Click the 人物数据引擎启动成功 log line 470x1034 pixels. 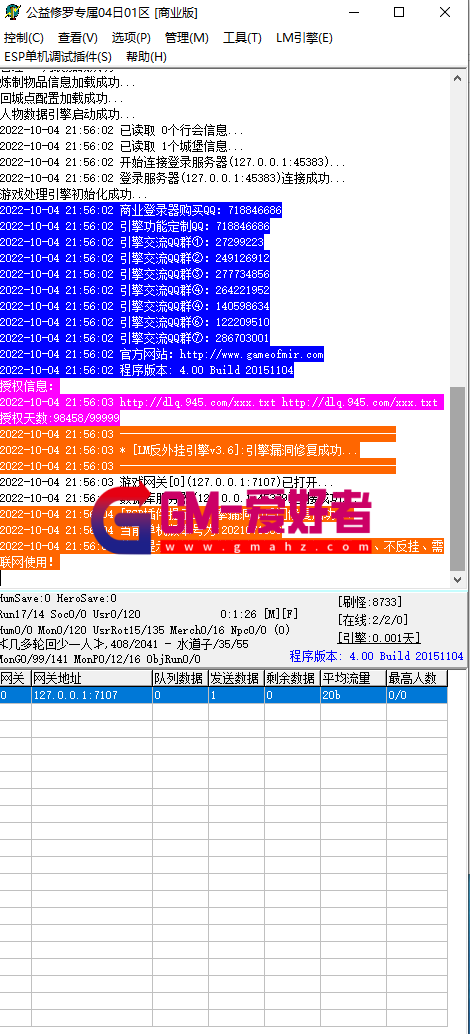(x=68, y=114)
